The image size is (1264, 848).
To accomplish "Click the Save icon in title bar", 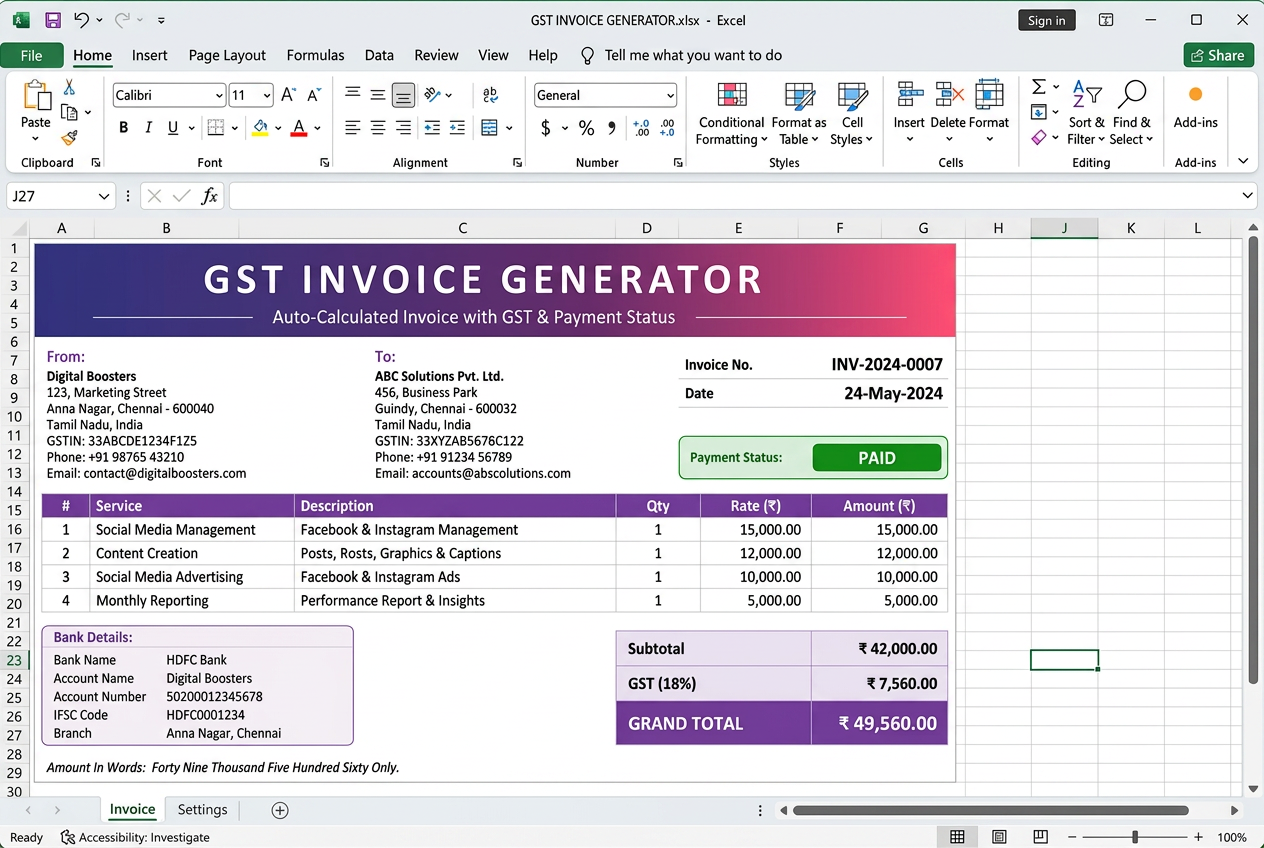I will (x=53, y=20).
